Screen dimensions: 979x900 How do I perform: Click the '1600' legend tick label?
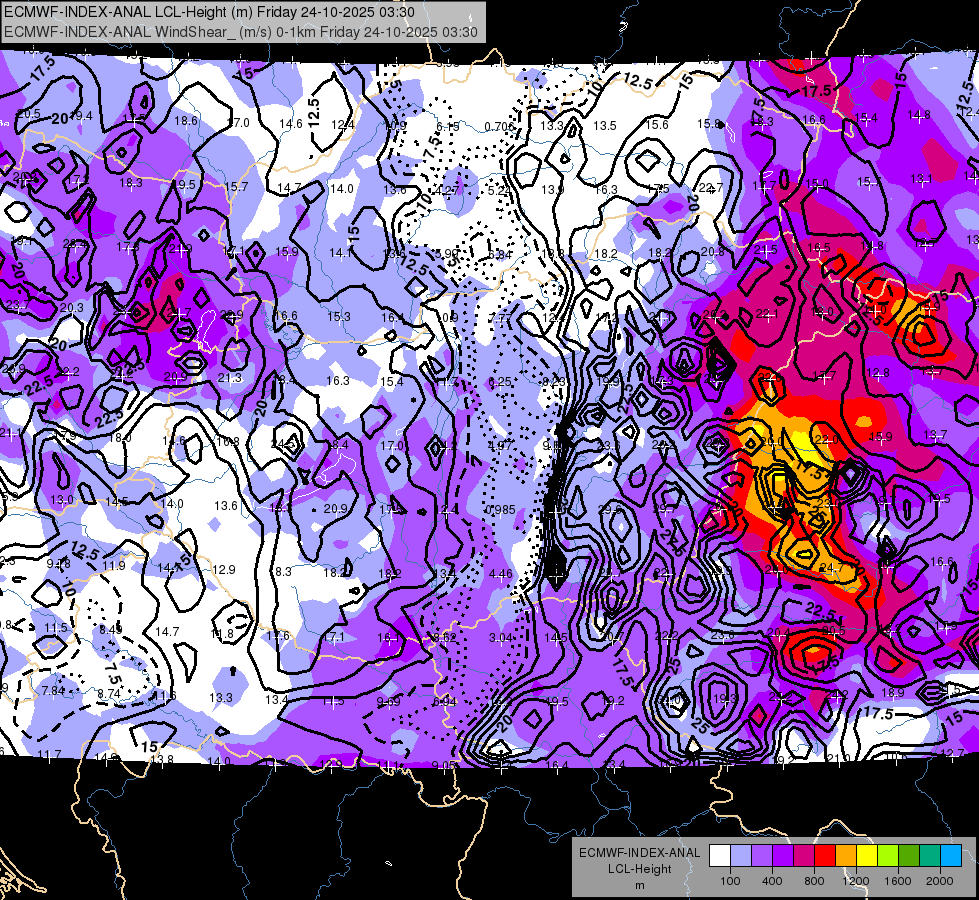(898, 881)
